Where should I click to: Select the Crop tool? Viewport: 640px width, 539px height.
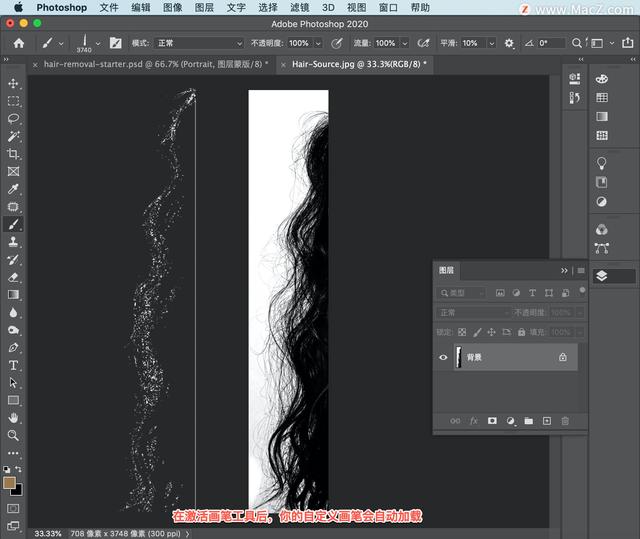[x=13, y=154]
